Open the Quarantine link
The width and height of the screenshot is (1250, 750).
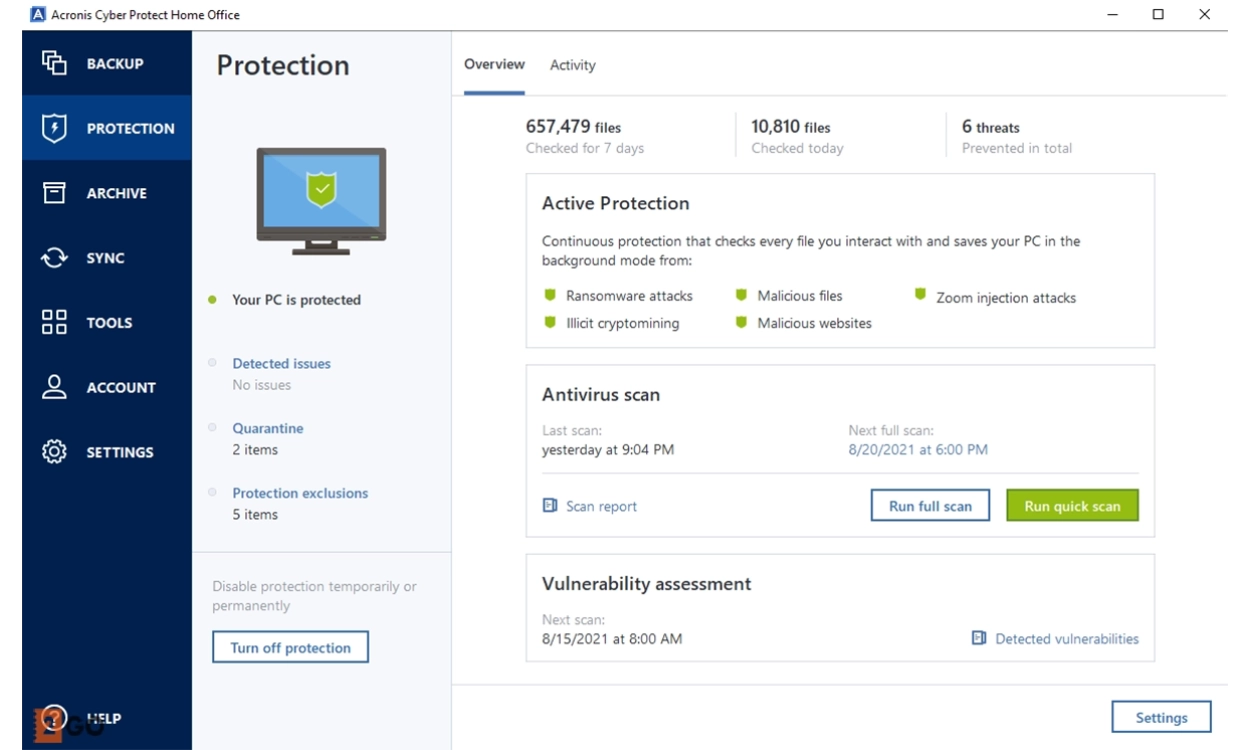(268, 428)
